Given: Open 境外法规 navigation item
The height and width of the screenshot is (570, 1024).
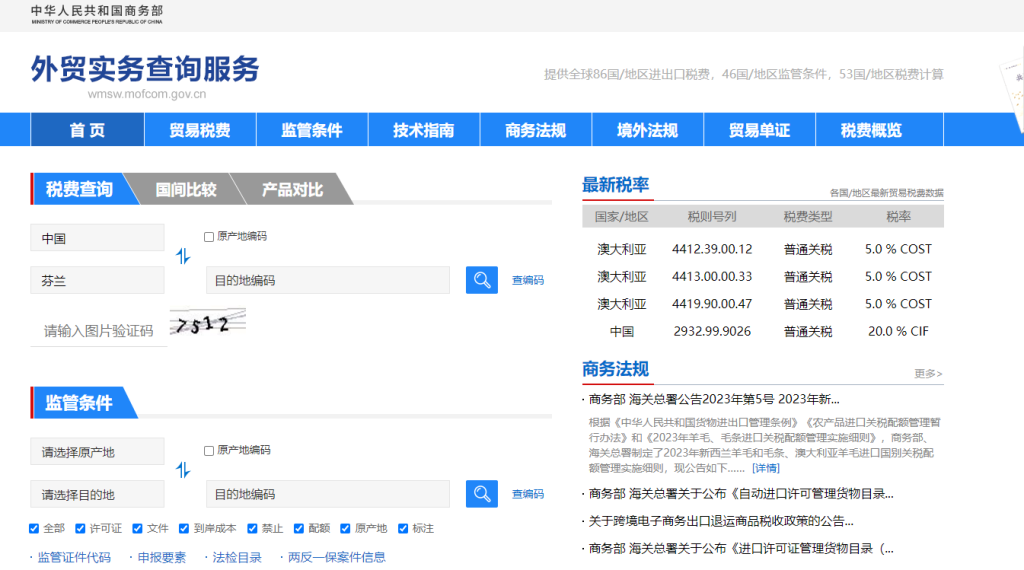Looking at the screenshot, I should pos(647,129).
